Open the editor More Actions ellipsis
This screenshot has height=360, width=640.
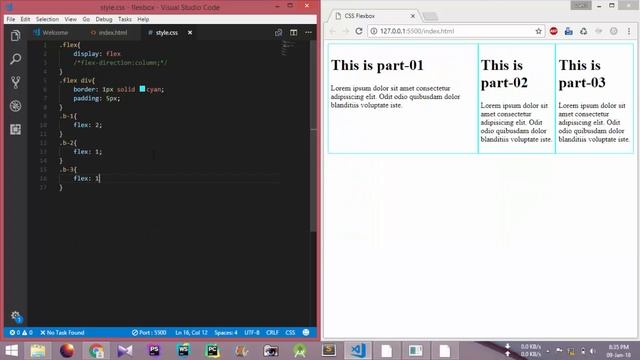[308, 32]
